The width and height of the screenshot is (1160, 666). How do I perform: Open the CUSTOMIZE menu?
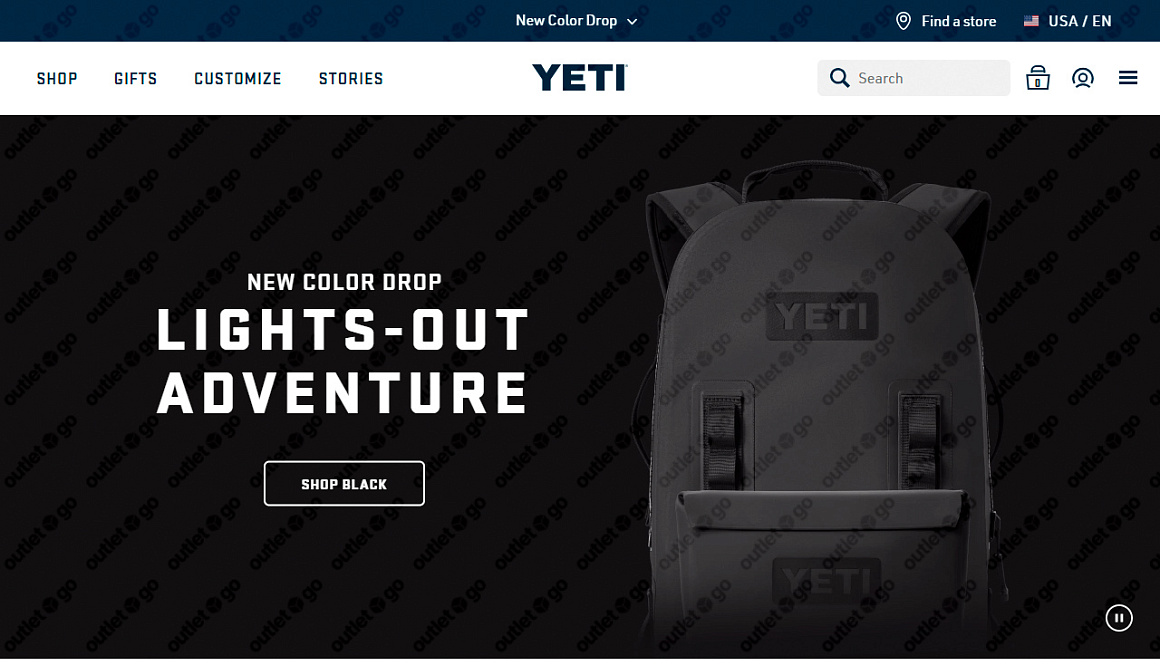(237, 78)
